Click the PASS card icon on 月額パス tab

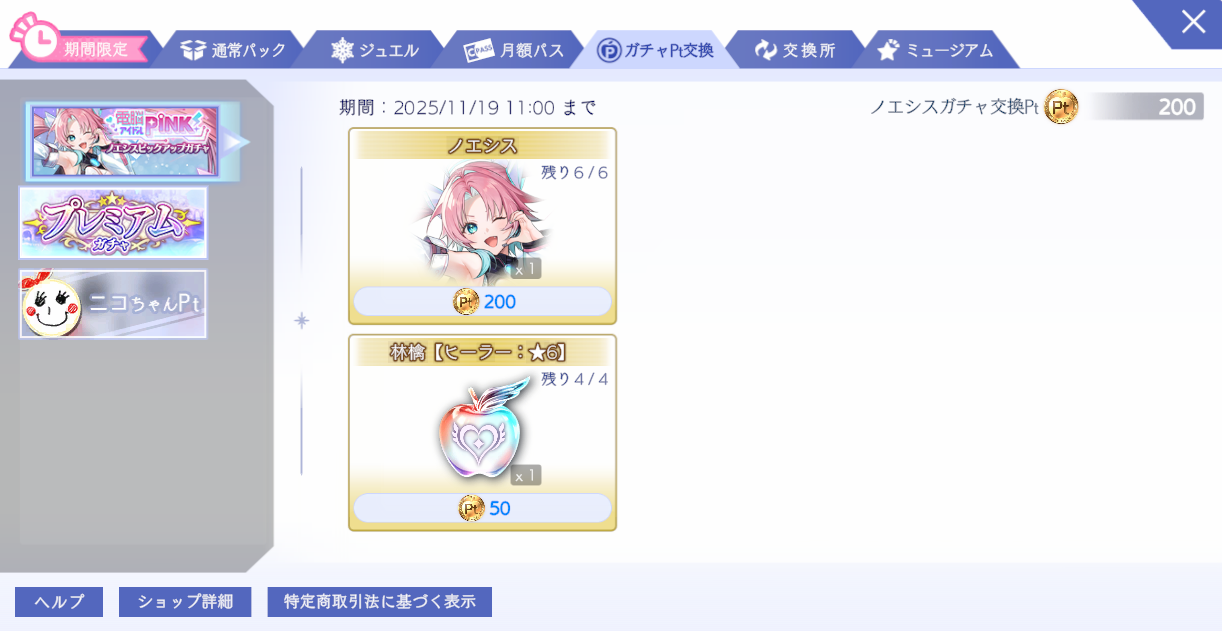(478, 50)
